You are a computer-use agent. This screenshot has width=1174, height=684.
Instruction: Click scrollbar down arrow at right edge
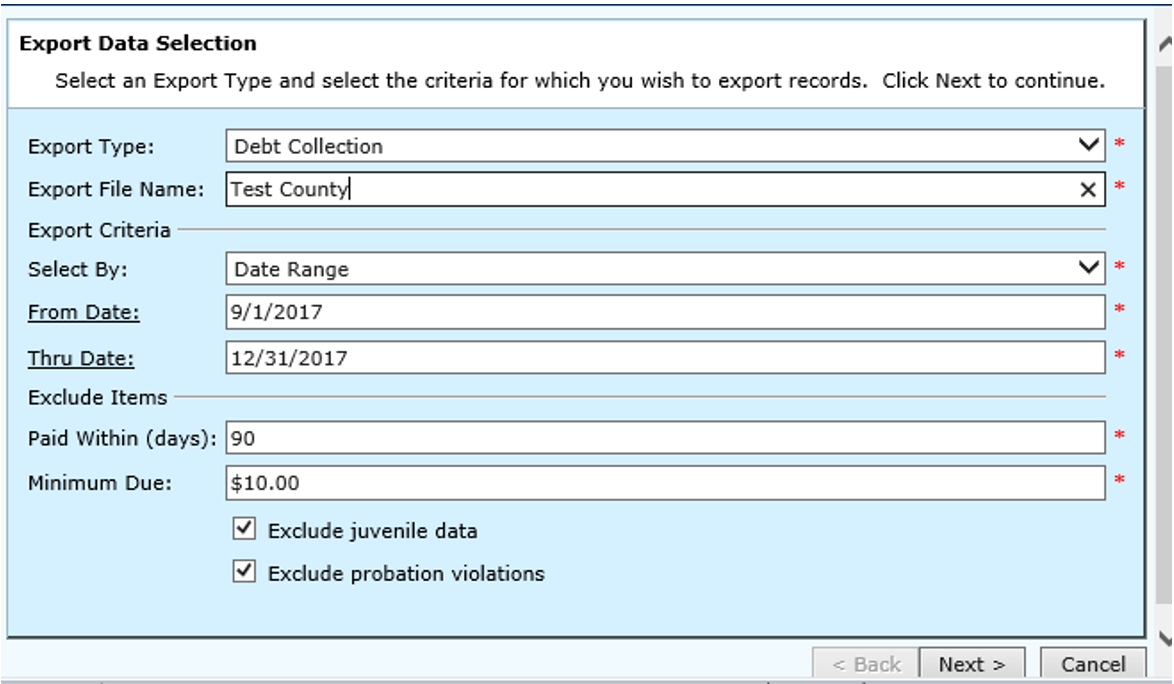pyautogui.click(x=1165, y=638)
